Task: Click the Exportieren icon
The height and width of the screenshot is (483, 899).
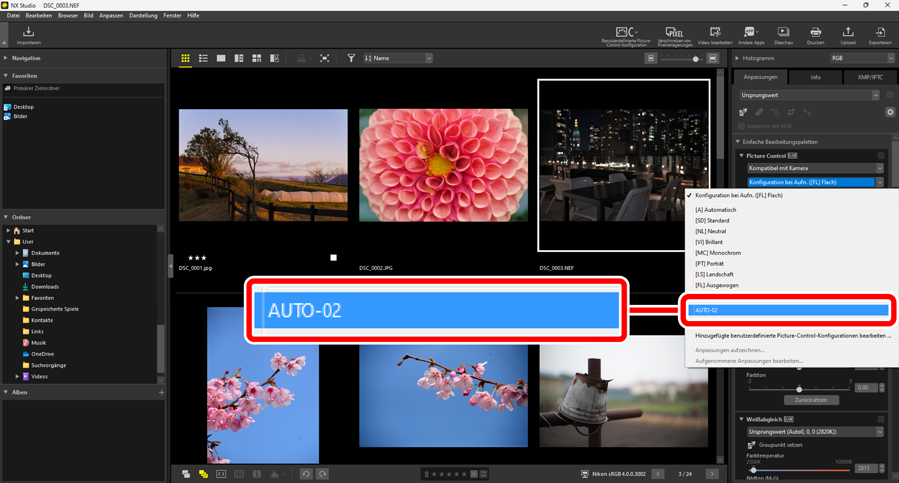Action: coord(880,34)
